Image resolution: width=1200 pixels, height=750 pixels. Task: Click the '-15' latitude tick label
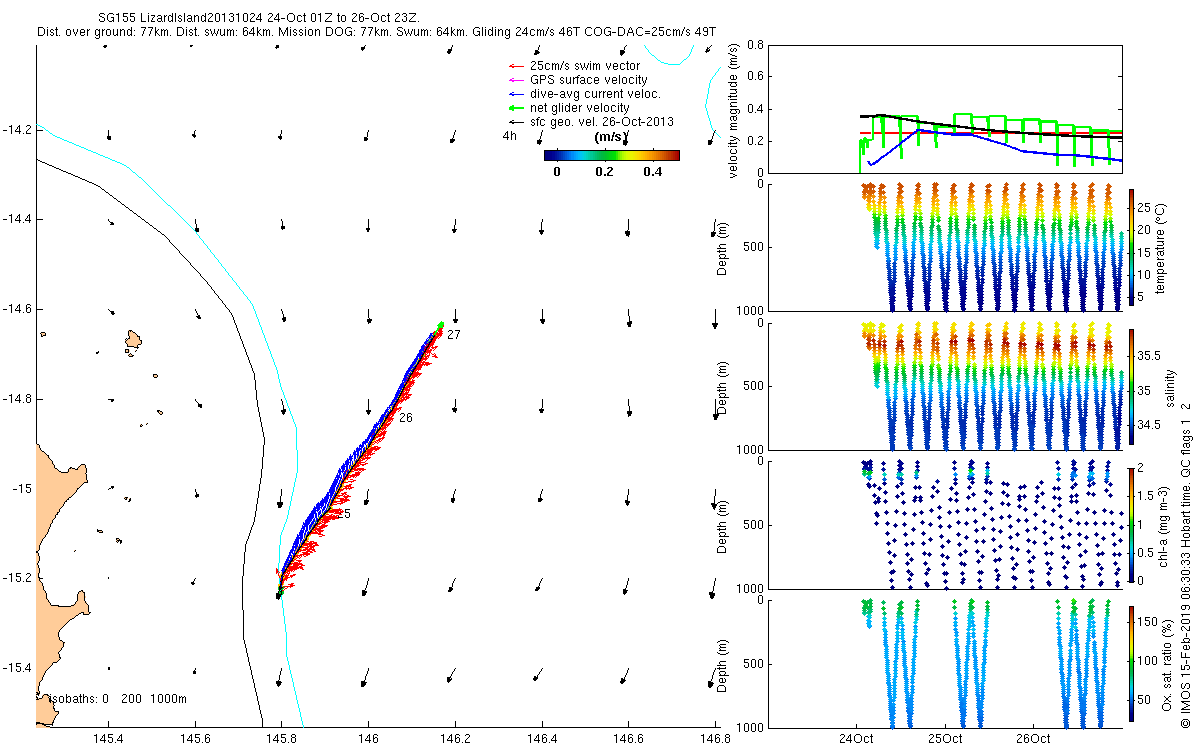coord(22,489)
